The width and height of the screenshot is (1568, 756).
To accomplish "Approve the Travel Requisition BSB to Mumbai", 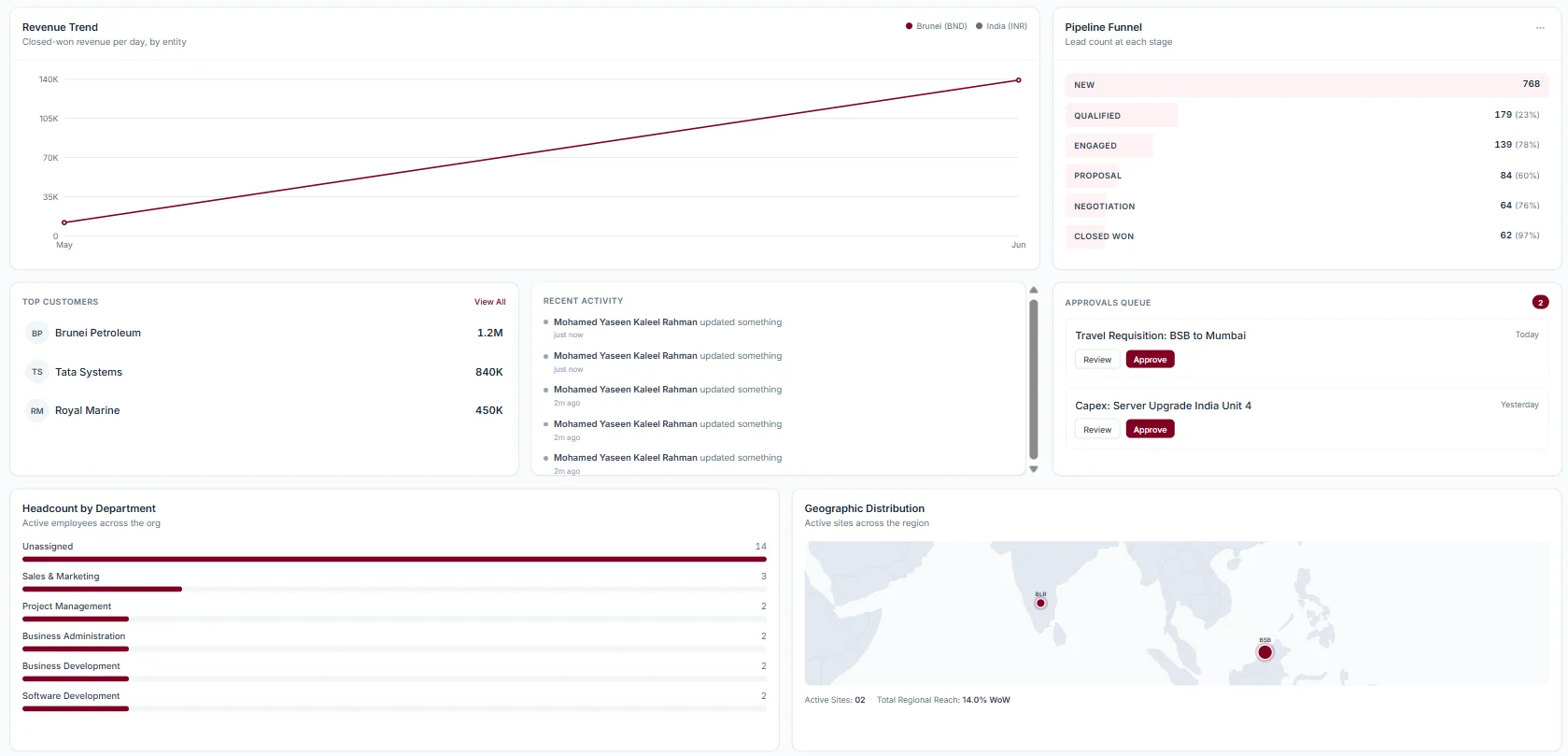I will click(1150, 360).
